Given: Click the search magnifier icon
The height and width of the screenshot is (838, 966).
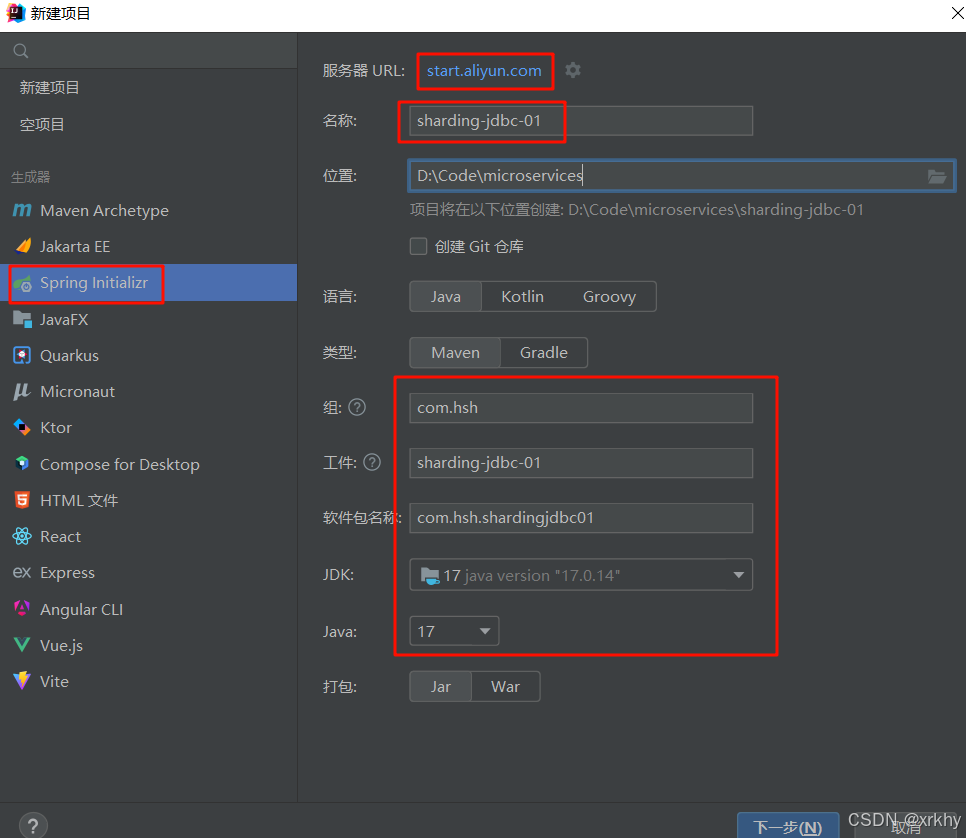Looking at the screenshot, I should pos(21,51).
